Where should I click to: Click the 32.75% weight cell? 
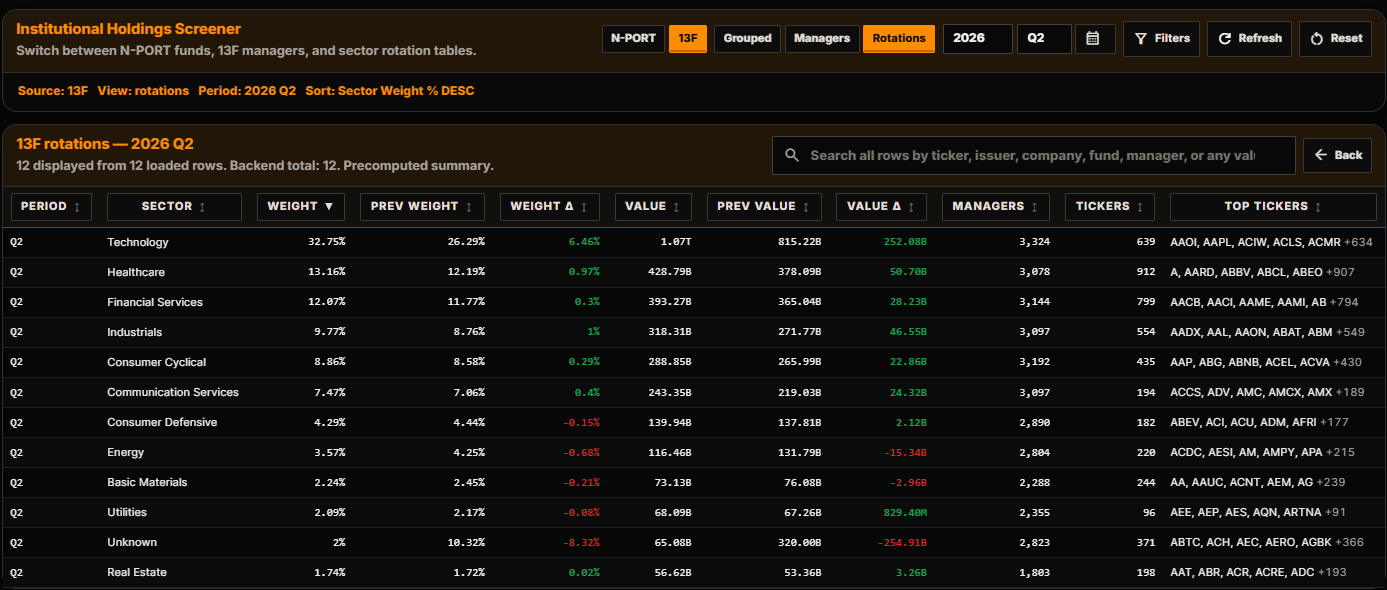coord(328,242)
